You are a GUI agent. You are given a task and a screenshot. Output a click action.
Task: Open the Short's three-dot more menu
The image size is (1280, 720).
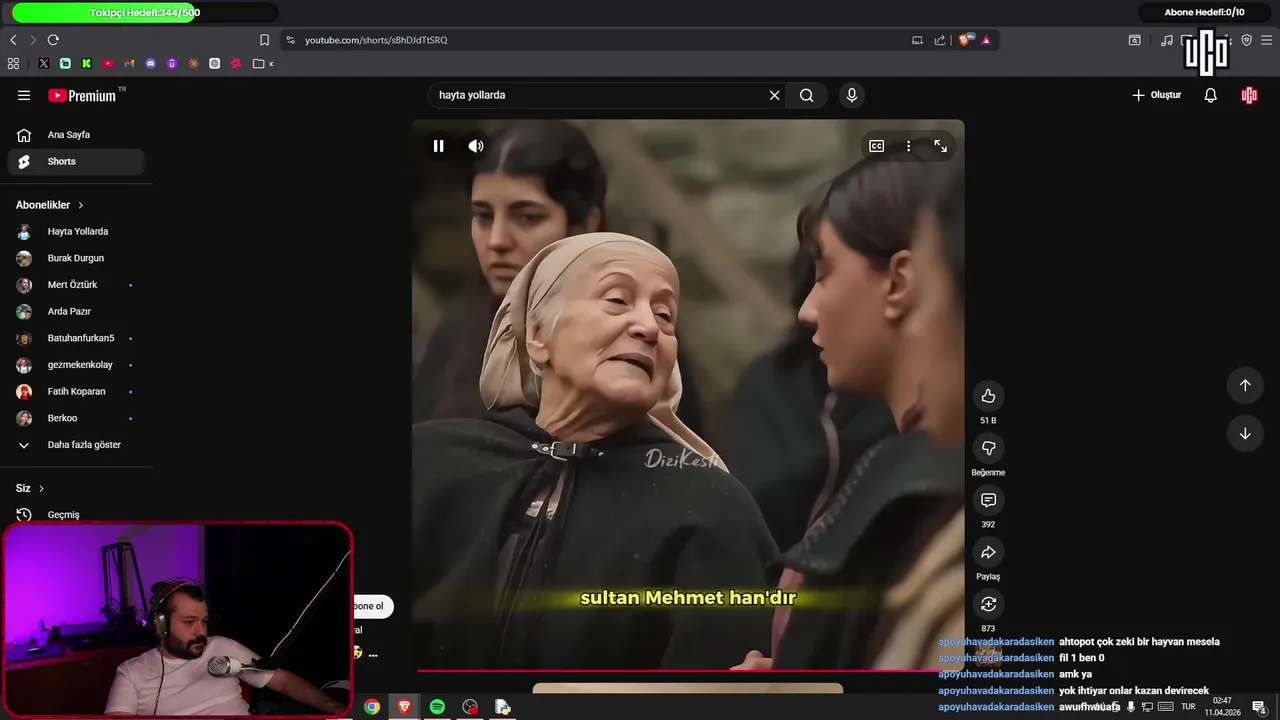click(x=908, y=146)
